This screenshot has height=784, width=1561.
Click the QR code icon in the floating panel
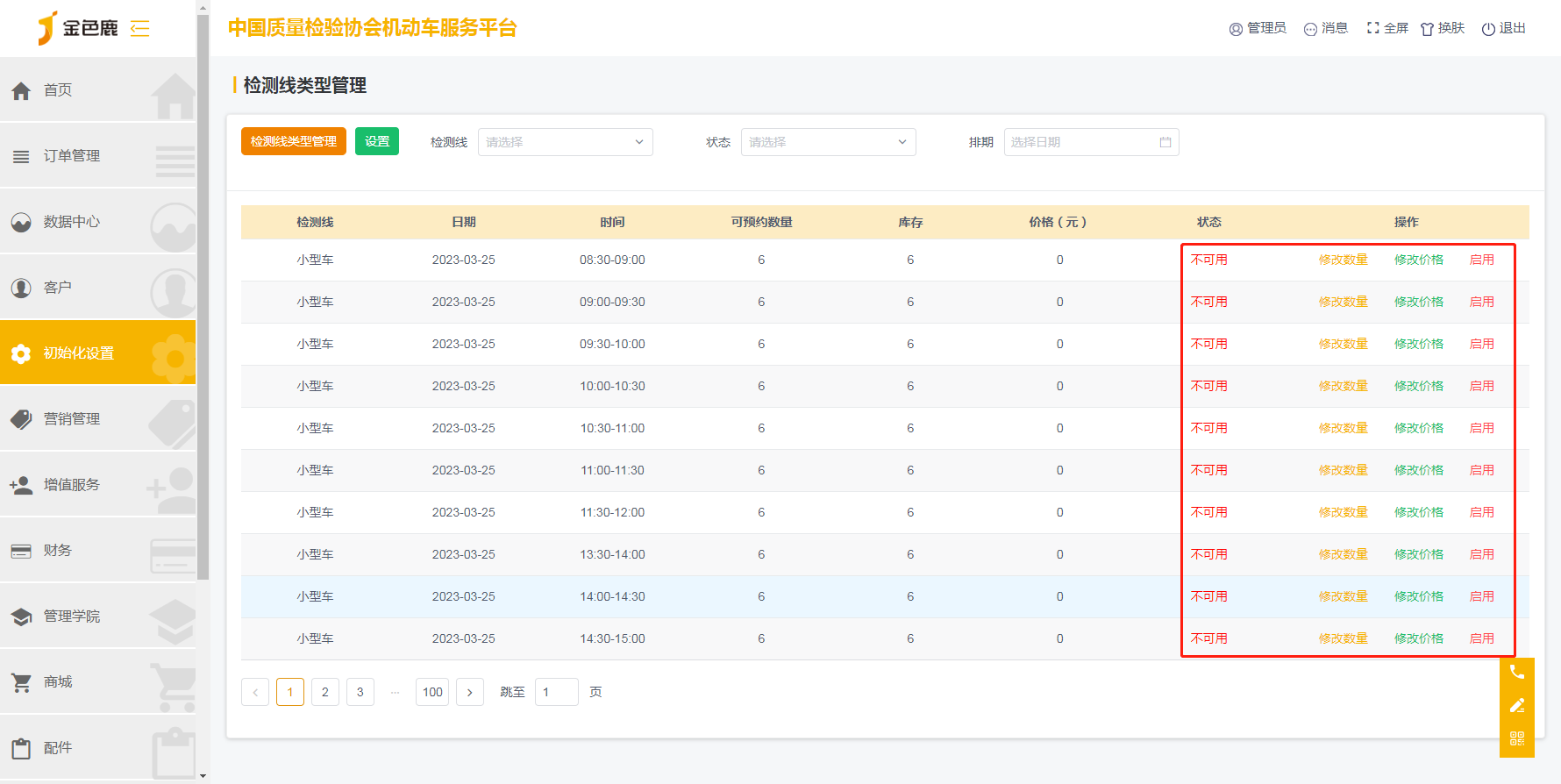point(1517,738)
